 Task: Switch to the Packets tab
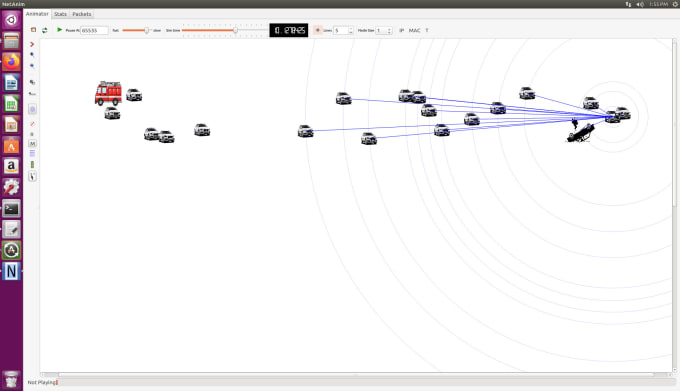click(x=82, y=14)
